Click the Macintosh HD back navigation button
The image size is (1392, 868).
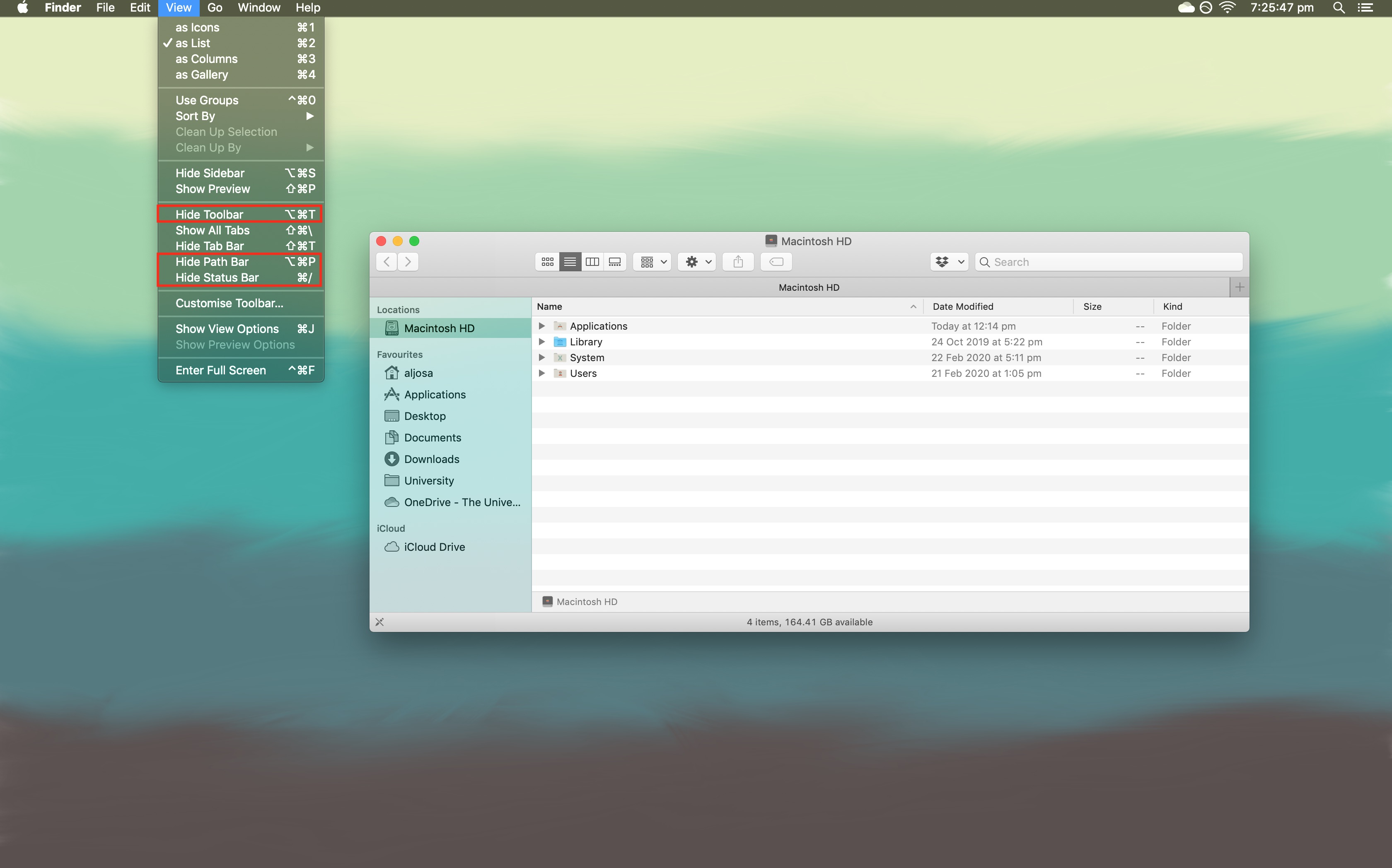386,261
